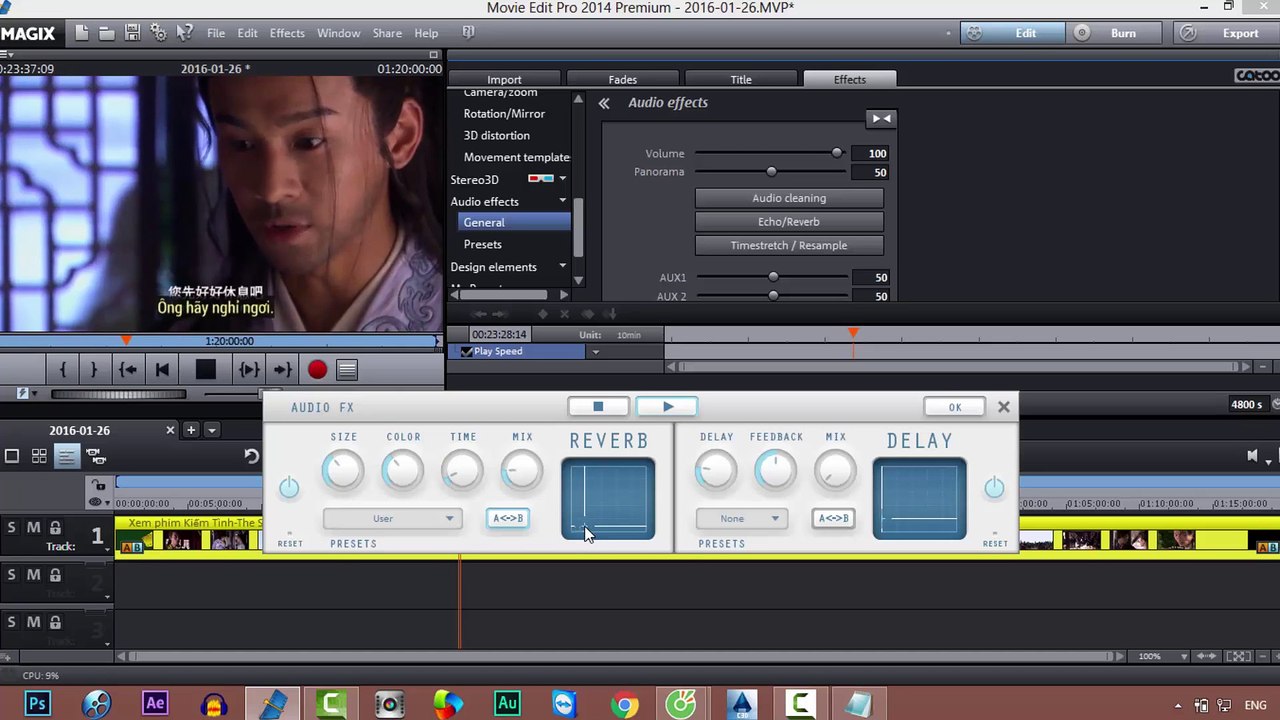
Task: Switch to the Fades tab
Action: 622,80
